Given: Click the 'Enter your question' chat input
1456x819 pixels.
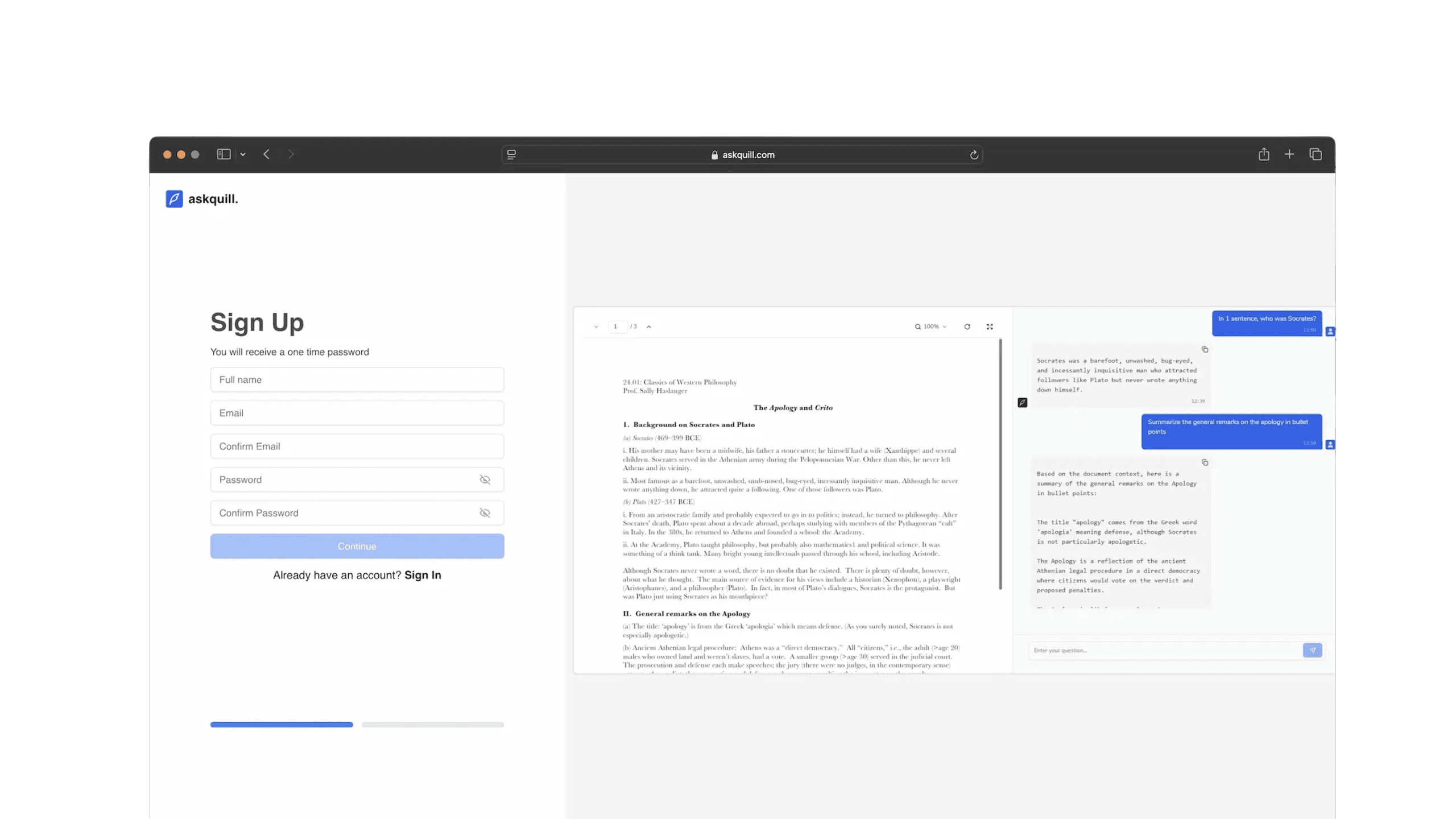Looking at the screenshot, I should (x=1165, y=650).
